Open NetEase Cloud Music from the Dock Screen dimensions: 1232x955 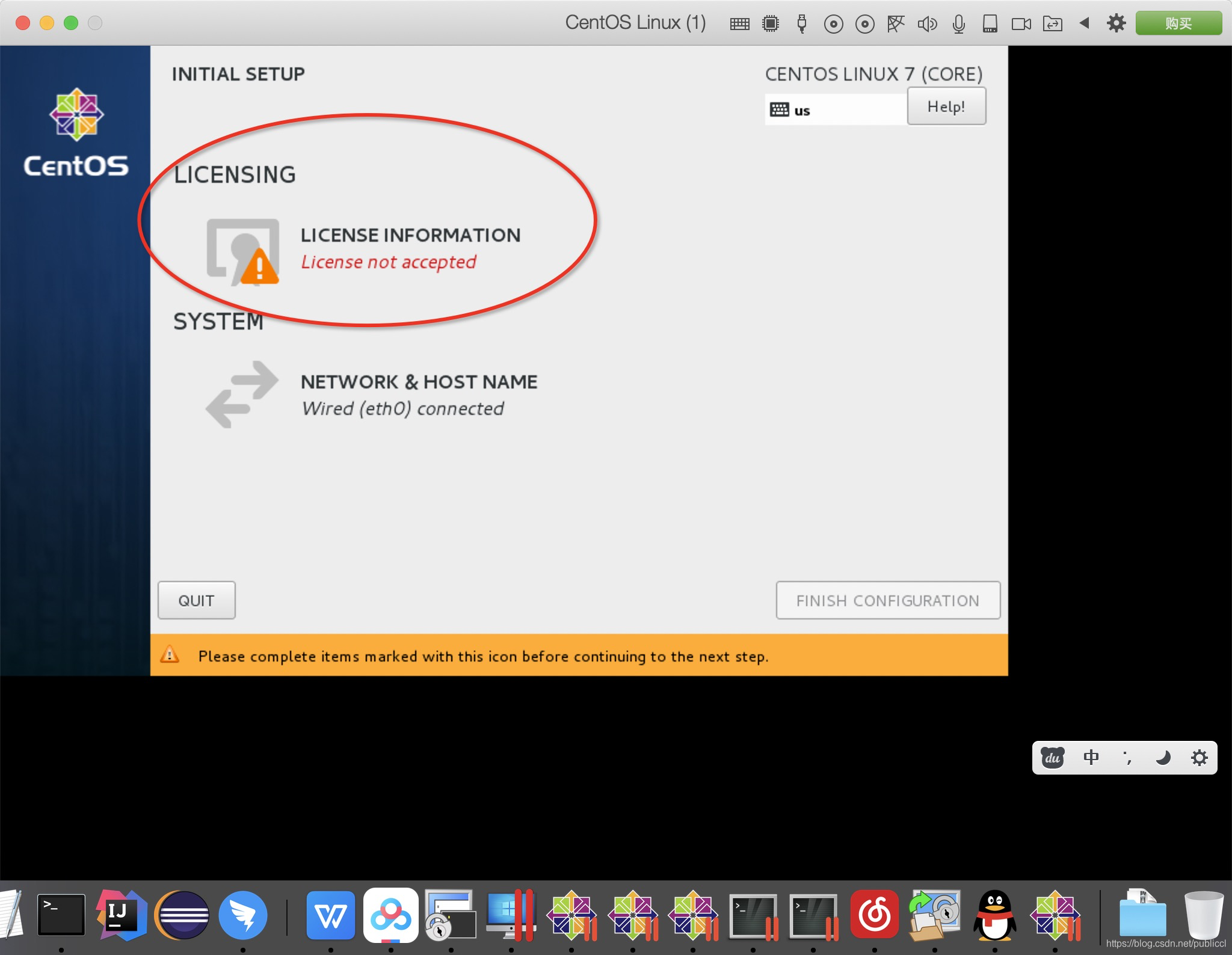(x=875, y=915)
